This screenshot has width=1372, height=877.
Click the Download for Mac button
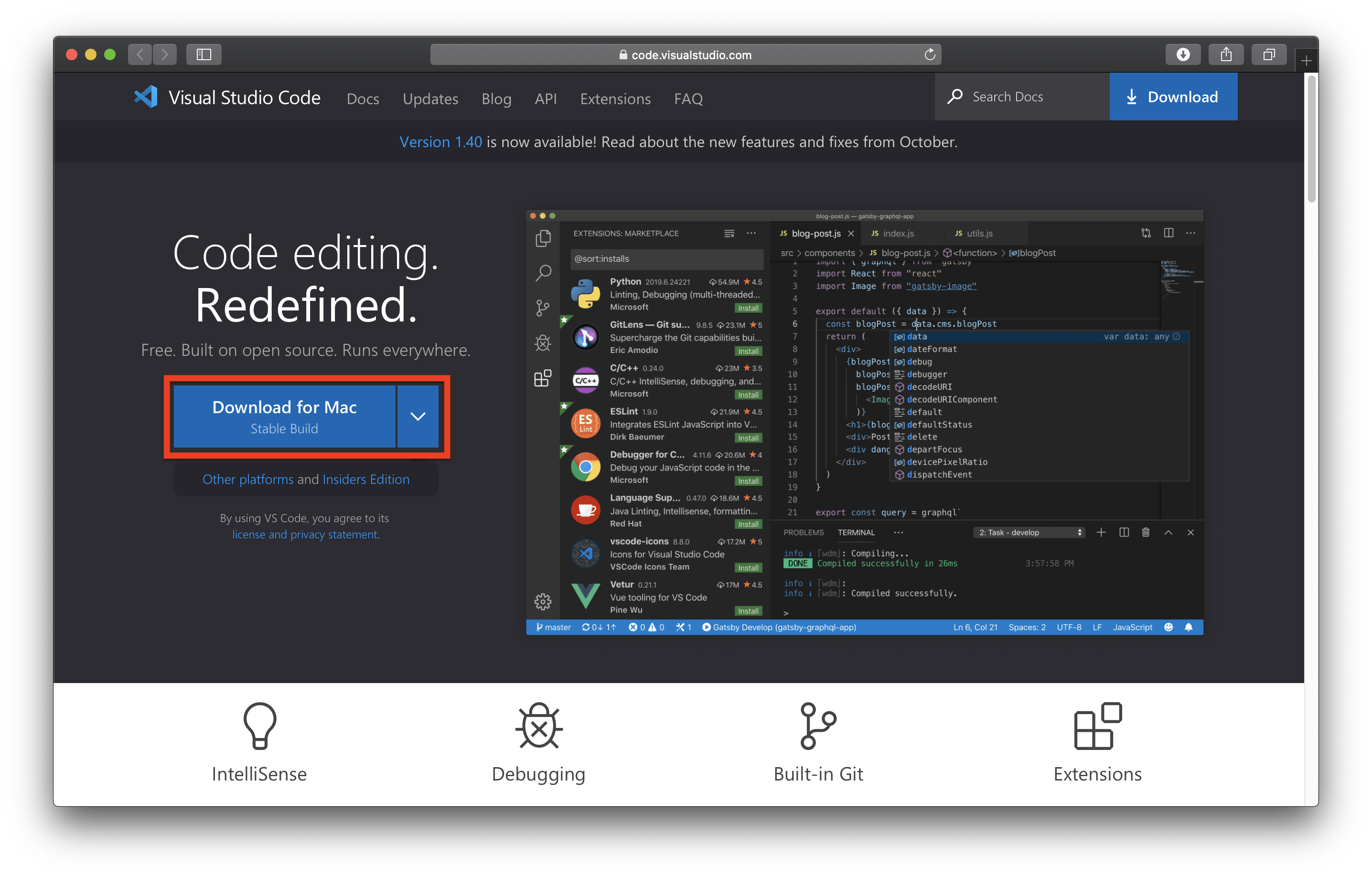pyautogui.click(x=284, y=417)
